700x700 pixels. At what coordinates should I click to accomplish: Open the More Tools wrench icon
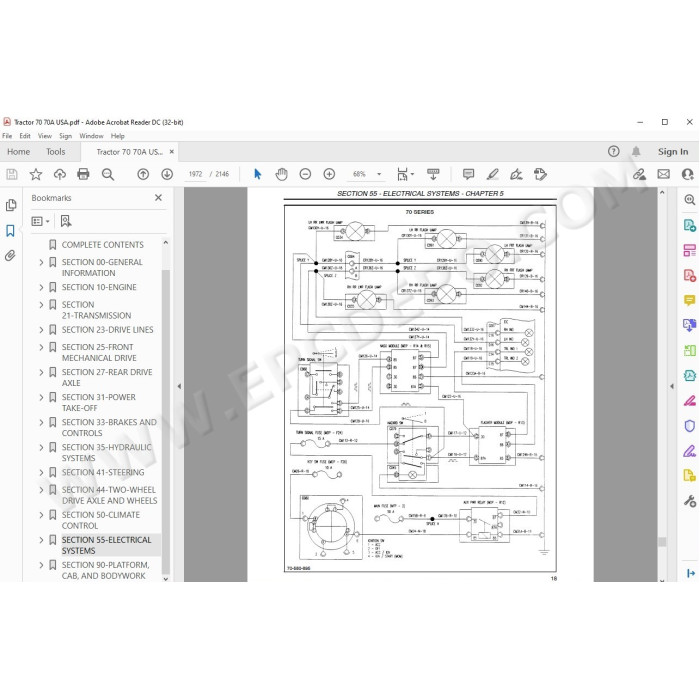click(690, 501)
